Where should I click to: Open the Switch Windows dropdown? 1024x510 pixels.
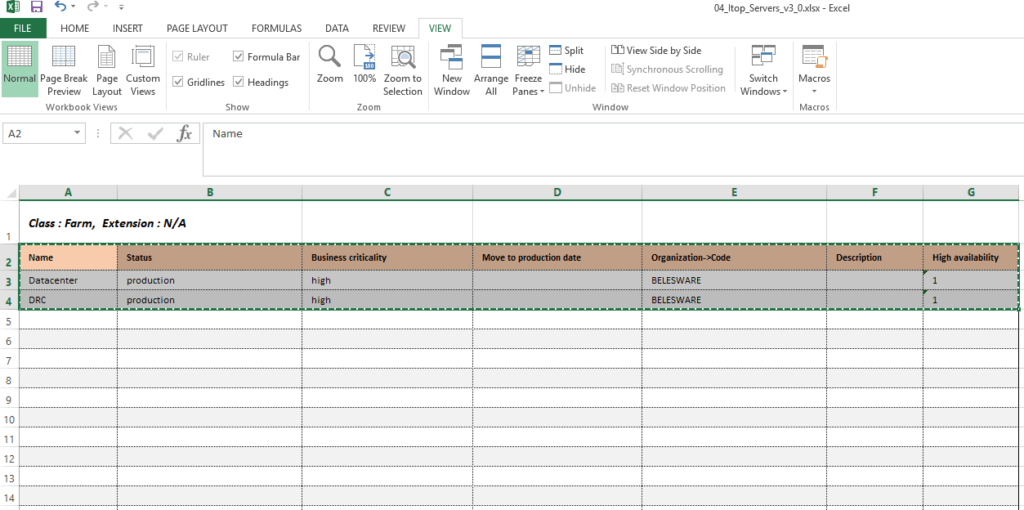[x=764, y=72]
